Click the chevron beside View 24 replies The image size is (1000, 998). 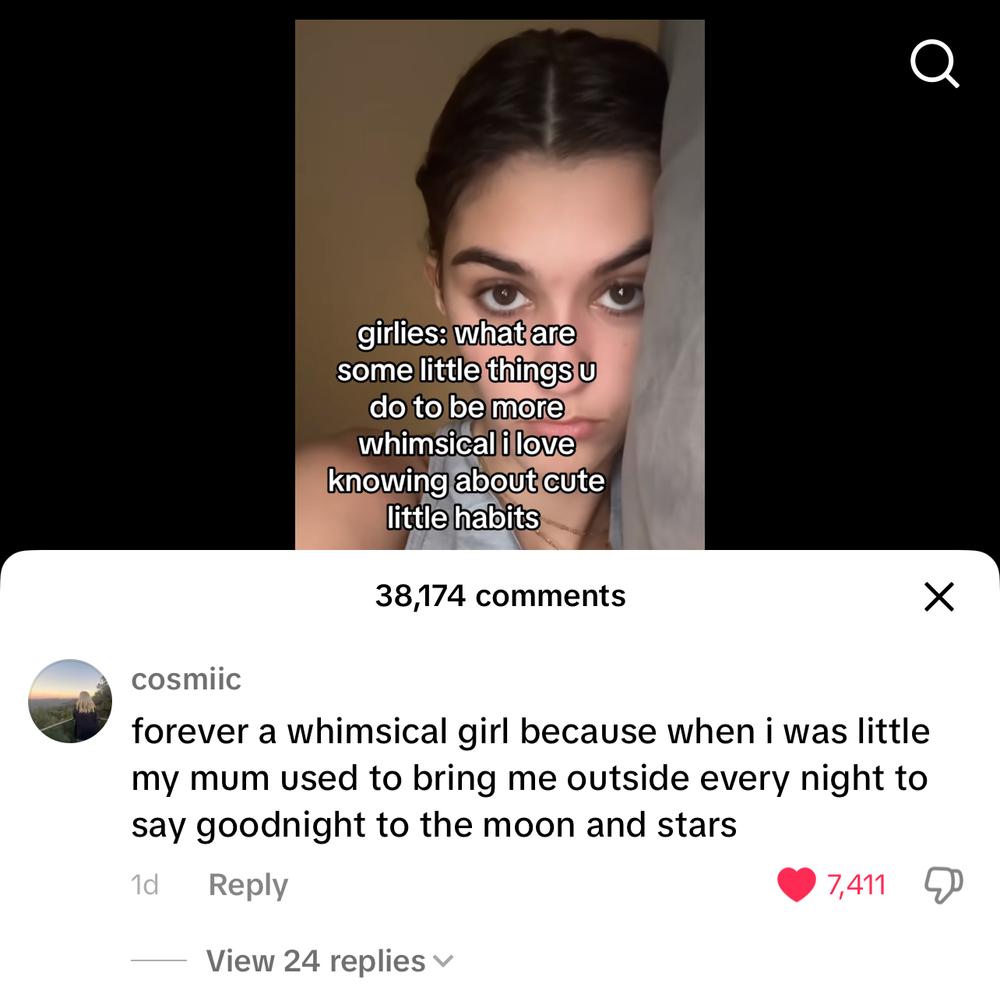click(443, 961)
